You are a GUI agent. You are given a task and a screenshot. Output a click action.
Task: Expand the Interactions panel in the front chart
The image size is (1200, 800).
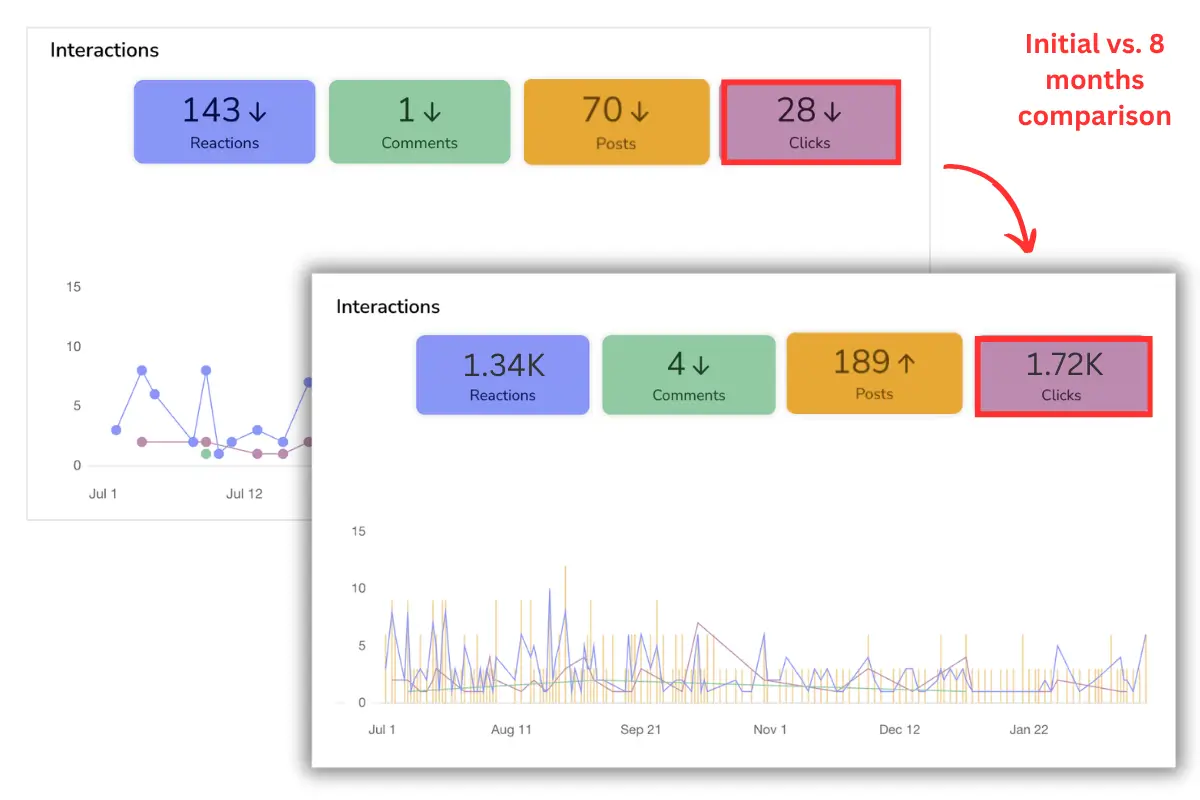388,306
